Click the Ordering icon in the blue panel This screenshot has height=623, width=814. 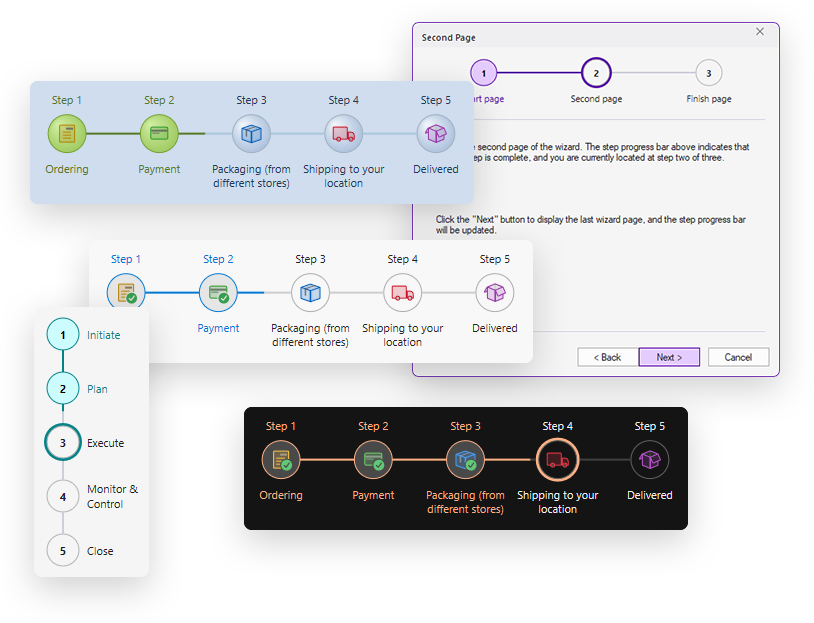click(x=67, y=133)
